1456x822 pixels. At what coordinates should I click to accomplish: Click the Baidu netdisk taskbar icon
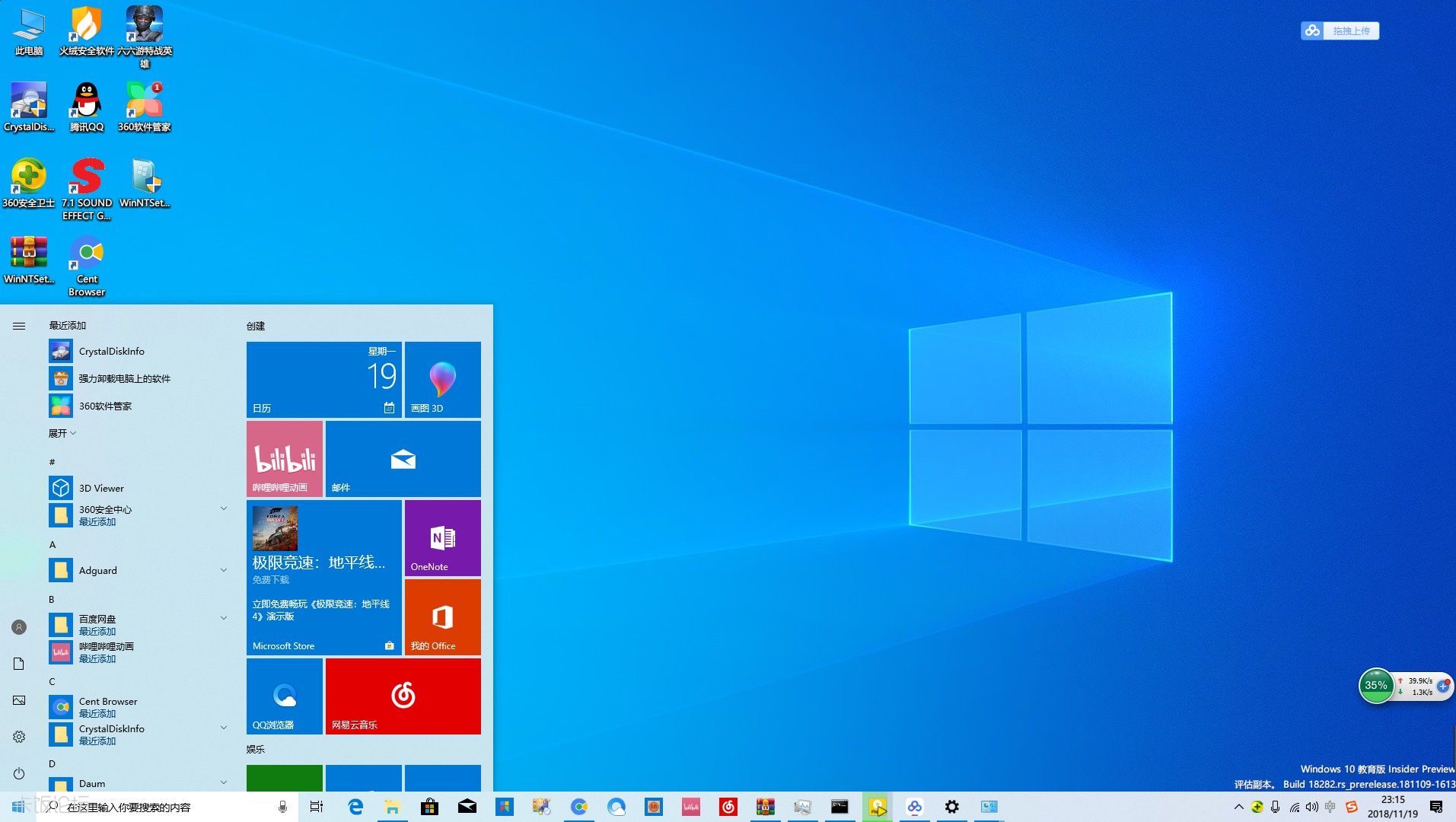click(914, 807)
